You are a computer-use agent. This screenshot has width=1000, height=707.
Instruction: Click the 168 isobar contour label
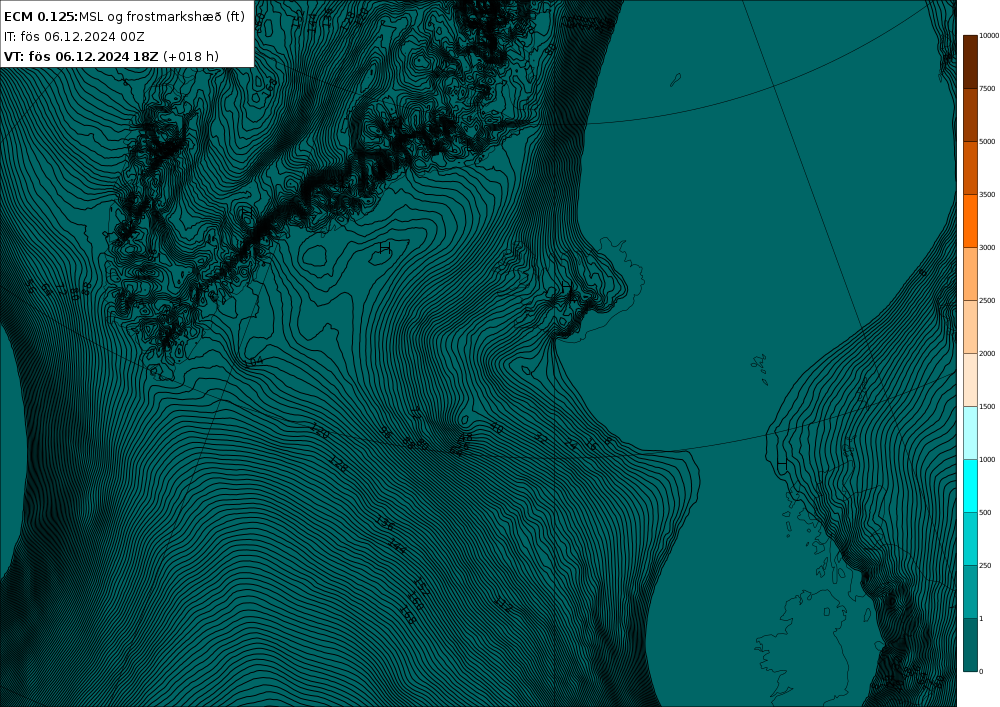(408, 615)
